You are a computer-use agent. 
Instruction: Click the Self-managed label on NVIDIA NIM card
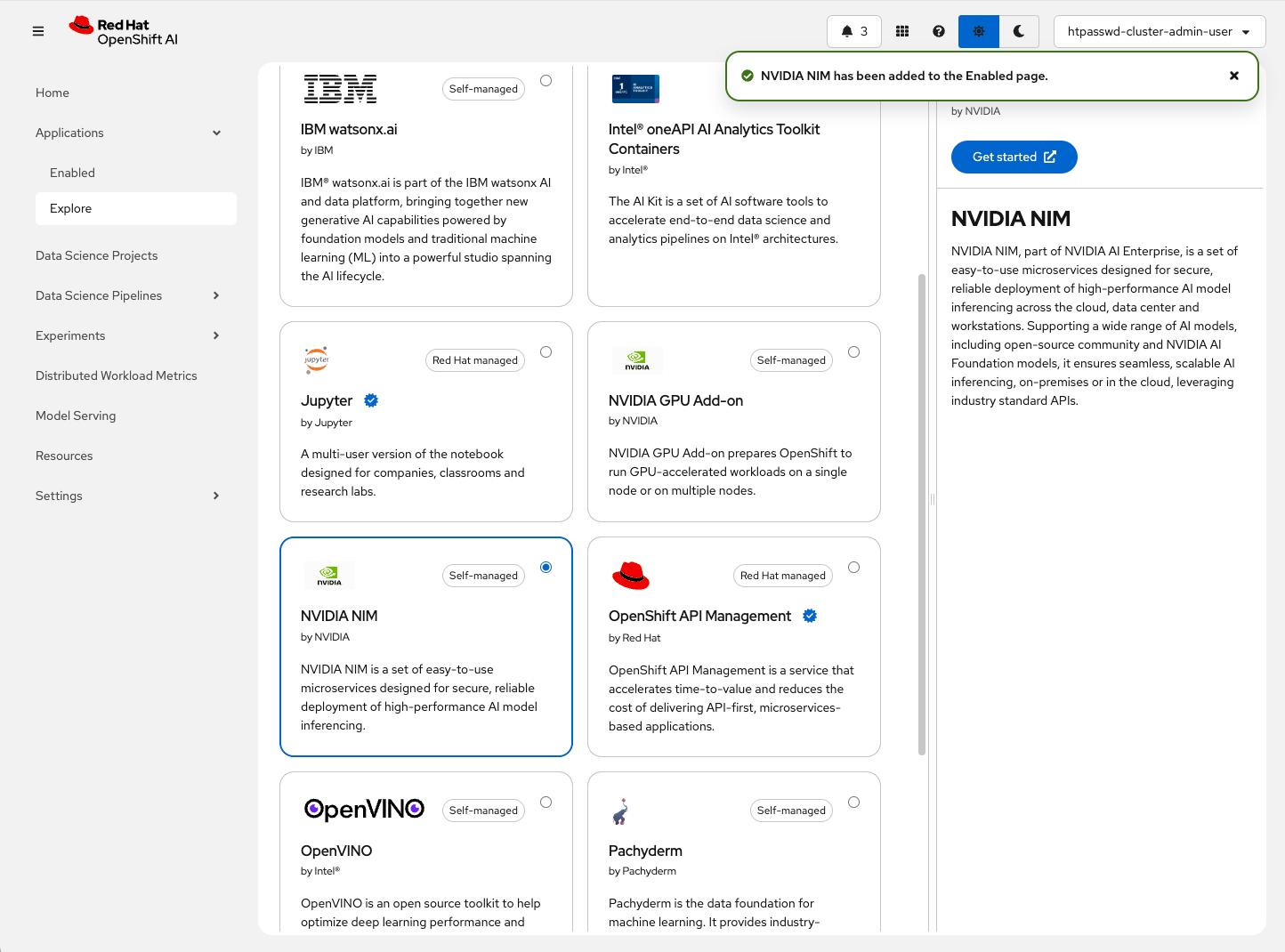tap(483, 576)
